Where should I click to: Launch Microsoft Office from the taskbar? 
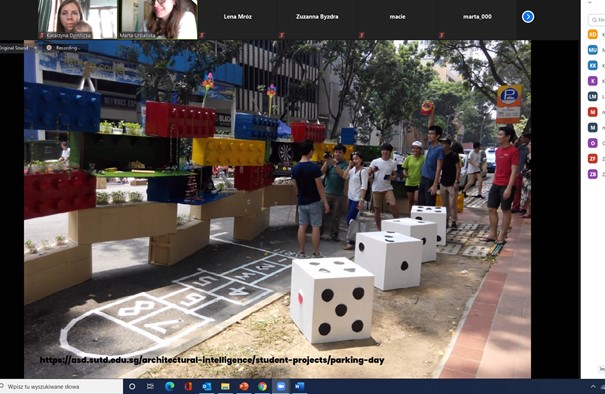[x=188, y=386]
